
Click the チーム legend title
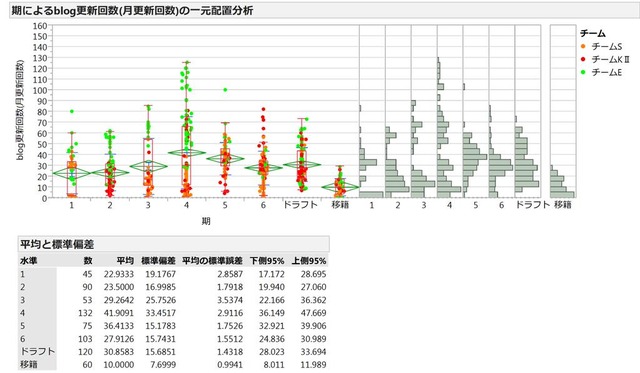[593, 33]
